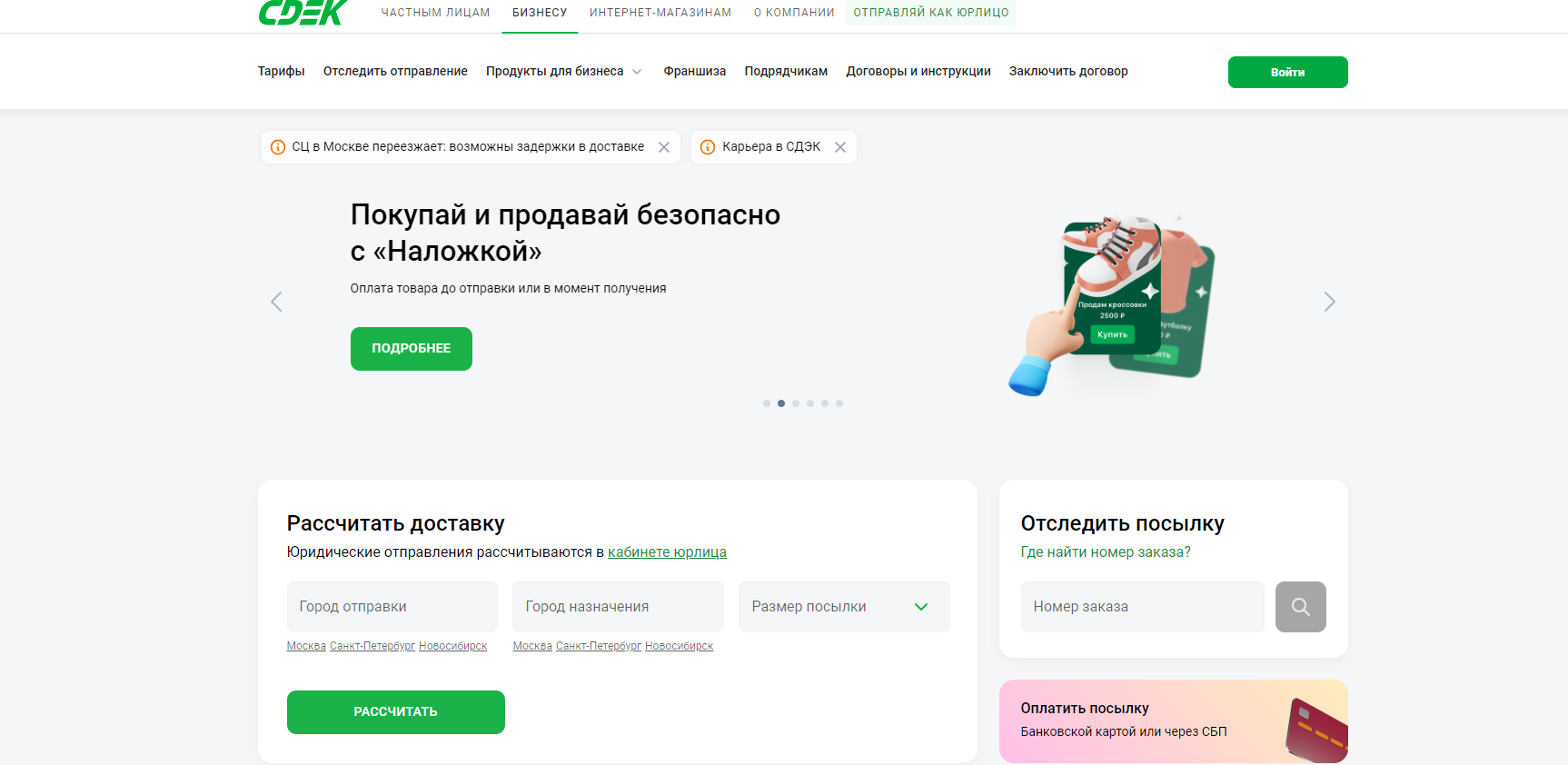
Task: Open the 'Оплатить посылку' banner card
Action: (1172, 720)
